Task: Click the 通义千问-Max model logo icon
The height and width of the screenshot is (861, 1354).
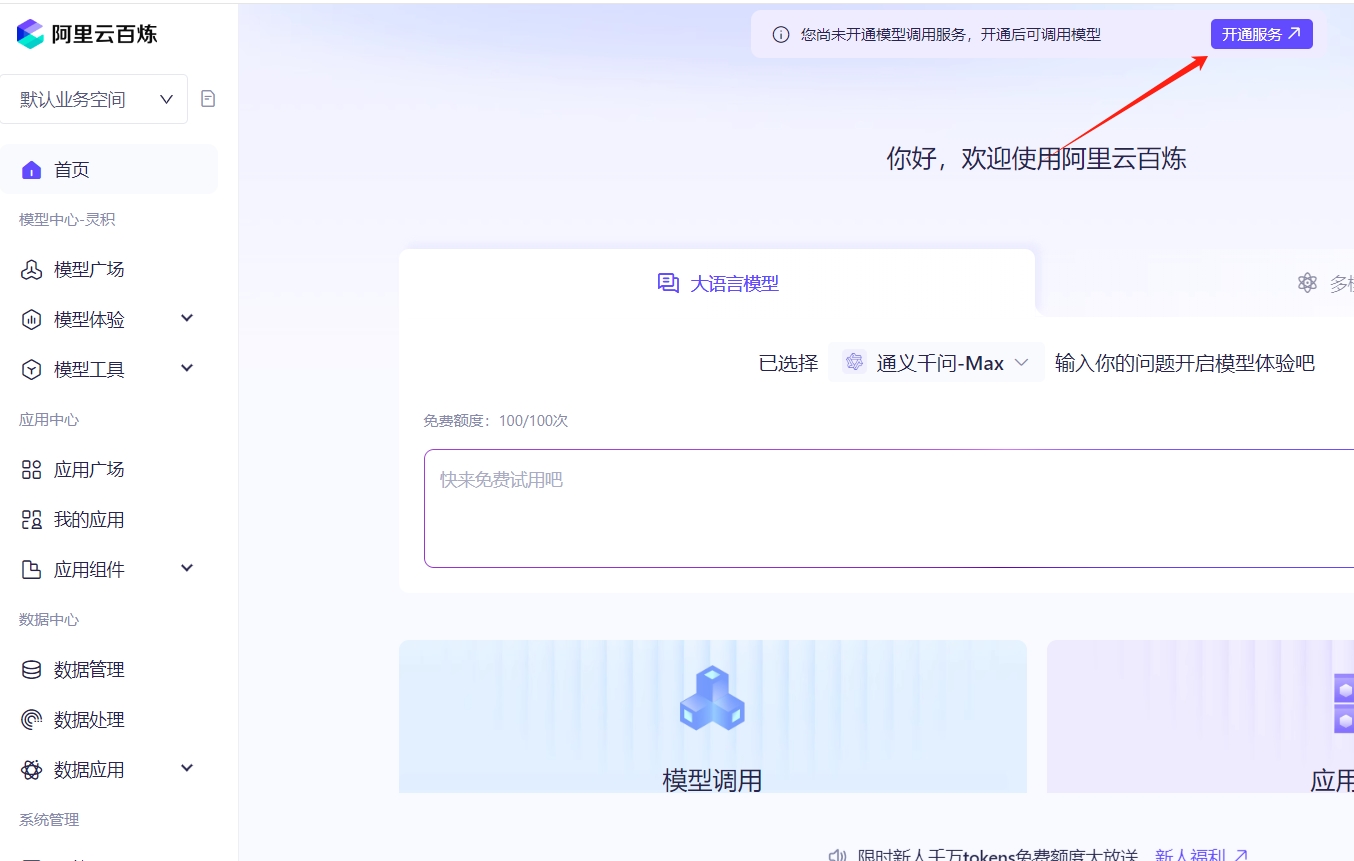Action: click(854, 362)
